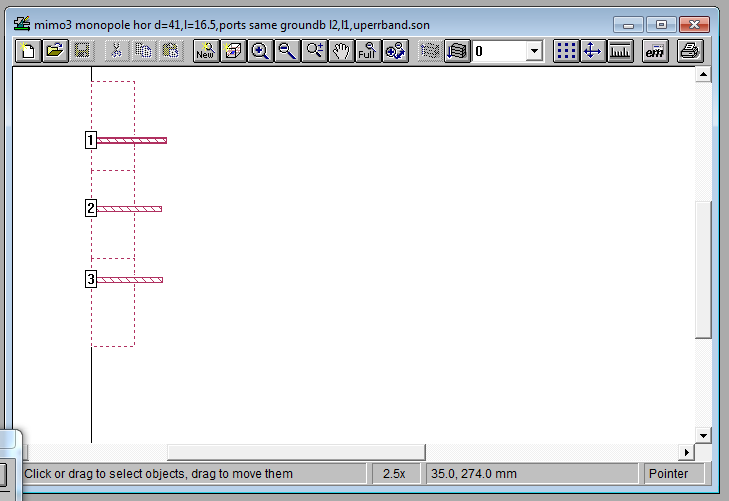The height and width of the screenshot is (501, 729).
Task: Select the Zoom Out magnifier tool
Action: pyautogui.click(x=287, y=51)
